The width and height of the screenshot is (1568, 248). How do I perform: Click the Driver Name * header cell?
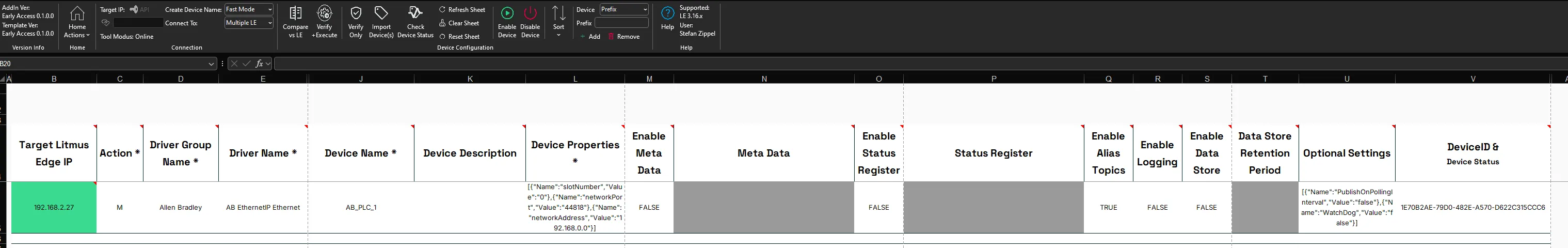tap(263, 153)
